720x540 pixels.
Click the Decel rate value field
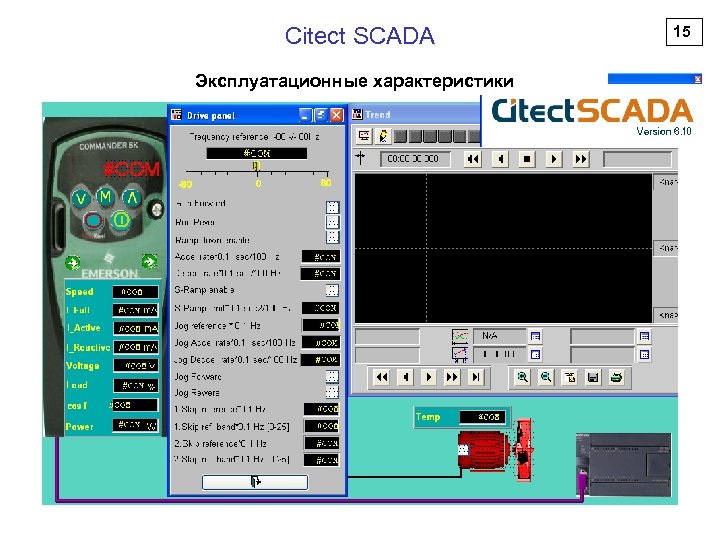321,274
